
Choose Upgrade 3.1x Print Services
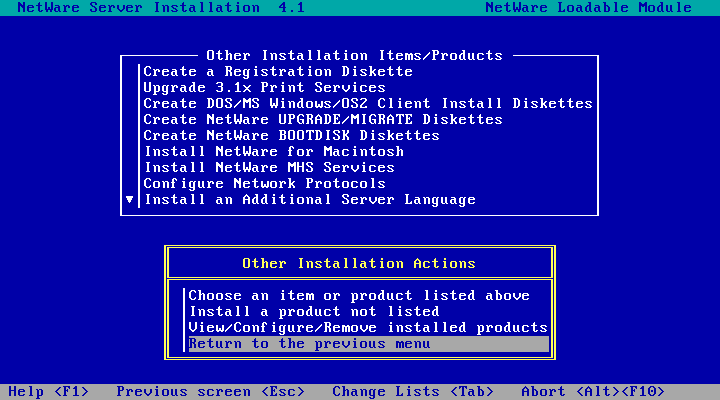tap(264, 87)
